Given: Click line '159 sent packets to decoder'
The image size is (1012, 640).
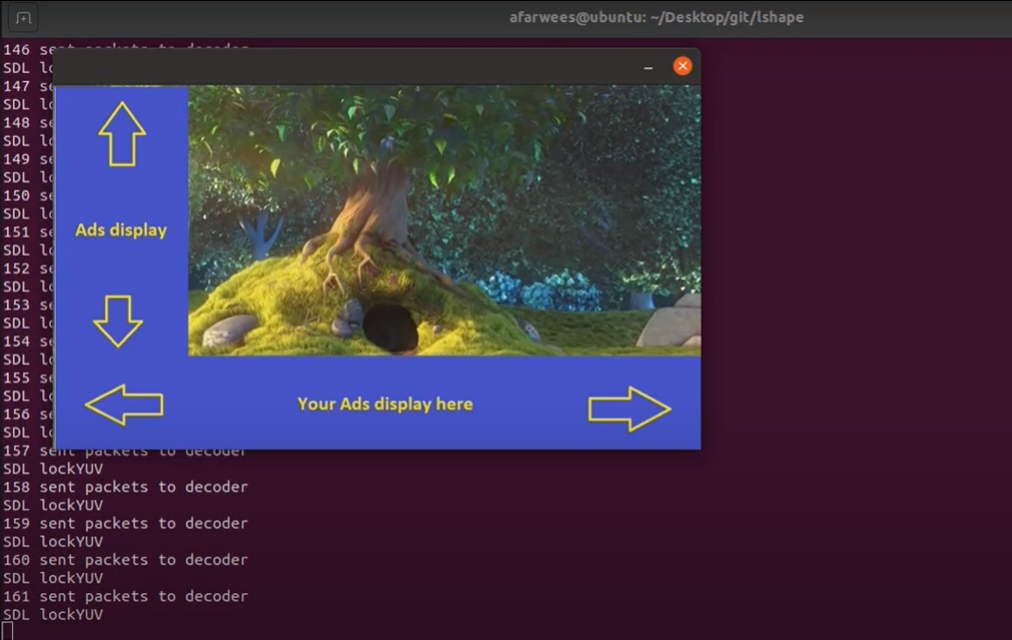Looking at the screenshot, I should pos(125,523).
